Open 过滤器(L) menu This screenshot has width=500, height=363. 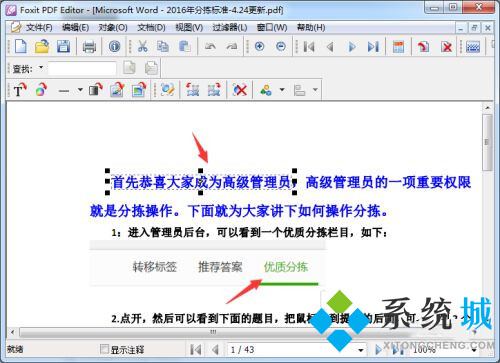(230, 27)
